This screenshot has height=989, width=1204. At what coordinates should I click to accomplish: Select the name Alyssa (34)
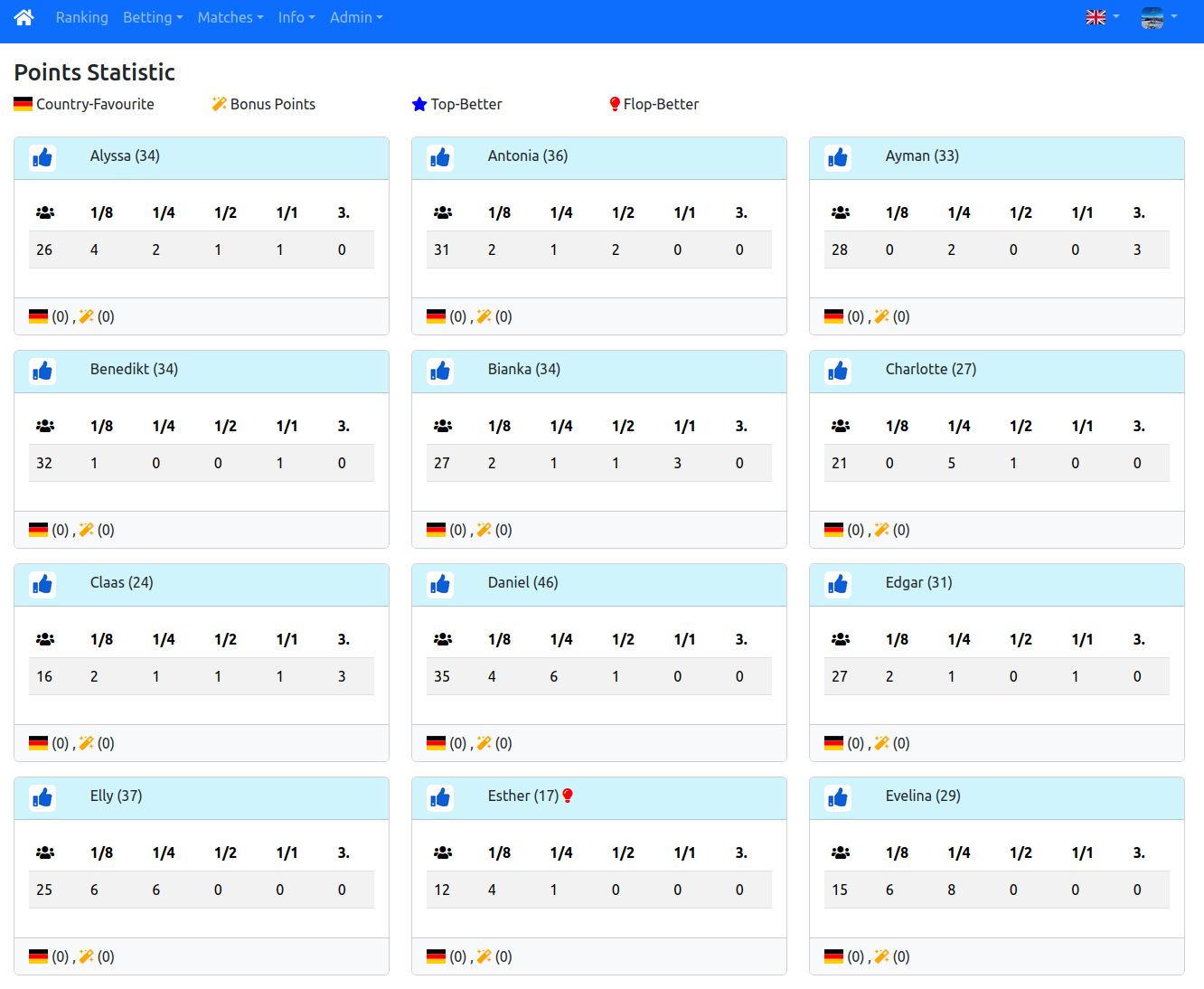click(125, 155)
